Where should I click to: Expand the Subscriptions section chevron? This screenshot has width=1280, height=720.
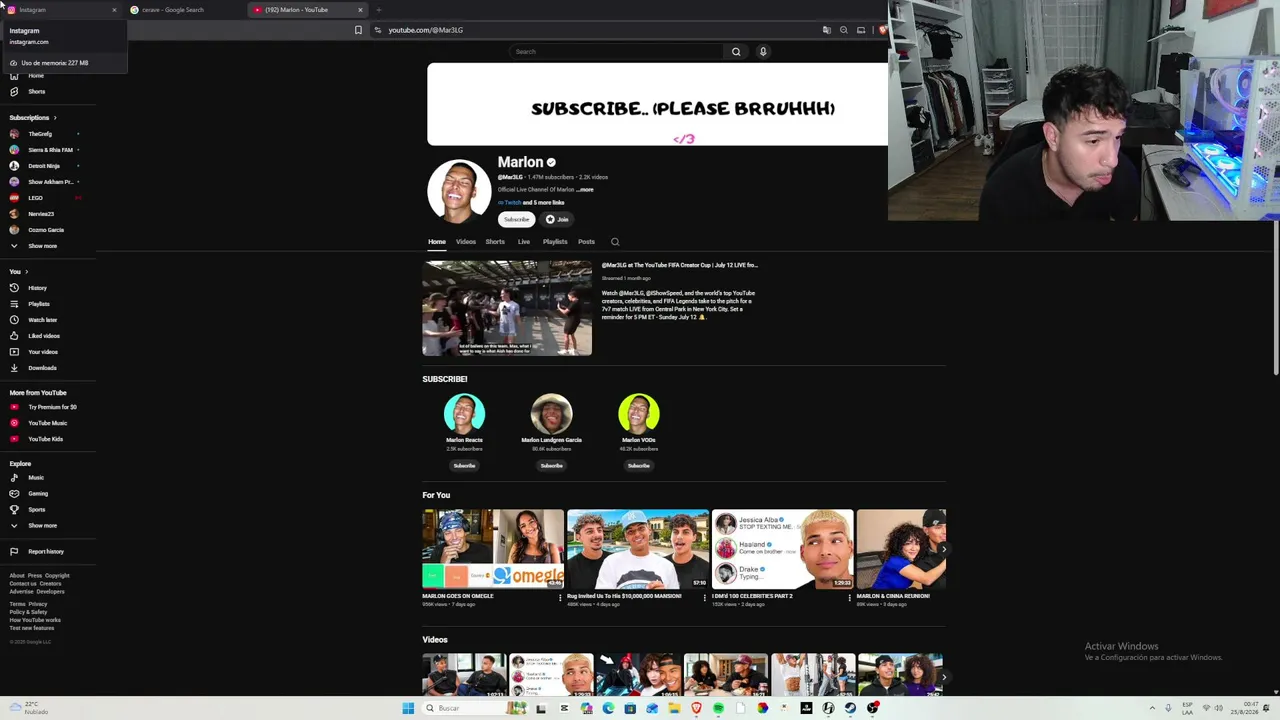point(55,118)
